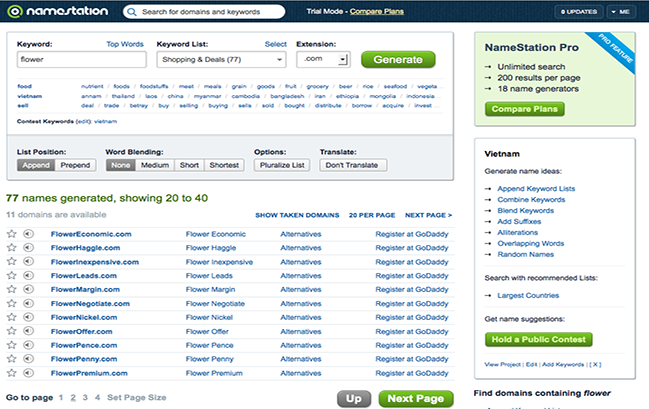Open Compare Plans link in header
The width and height of the screenshot is (649, 409).
pos(377,12)
